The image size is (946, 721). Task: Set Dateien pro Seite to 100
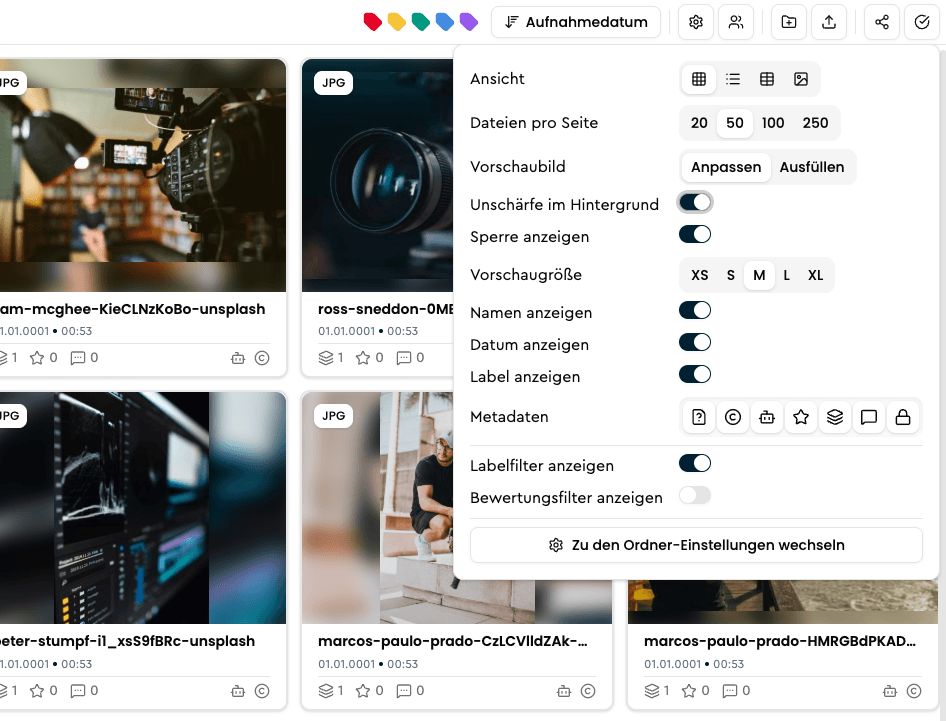(773, 123)
